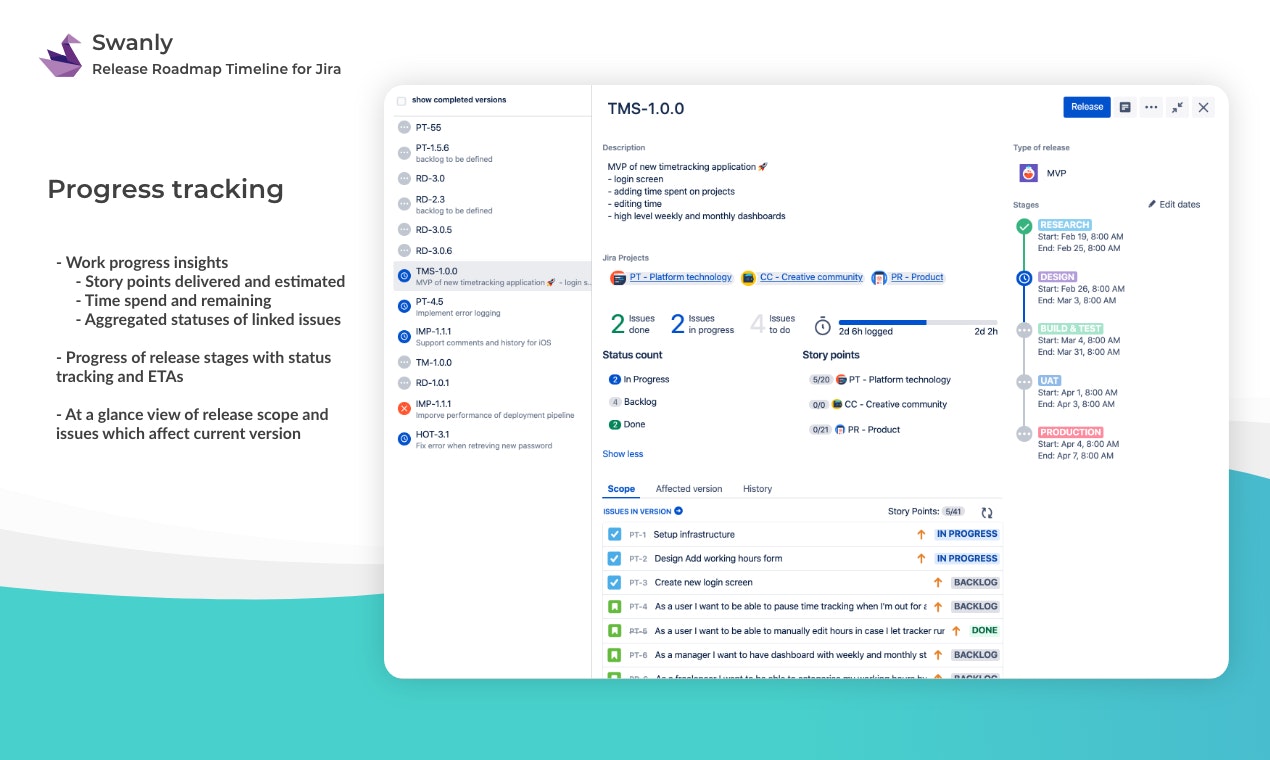Expand the Build & Test stage indicator

1023,329
